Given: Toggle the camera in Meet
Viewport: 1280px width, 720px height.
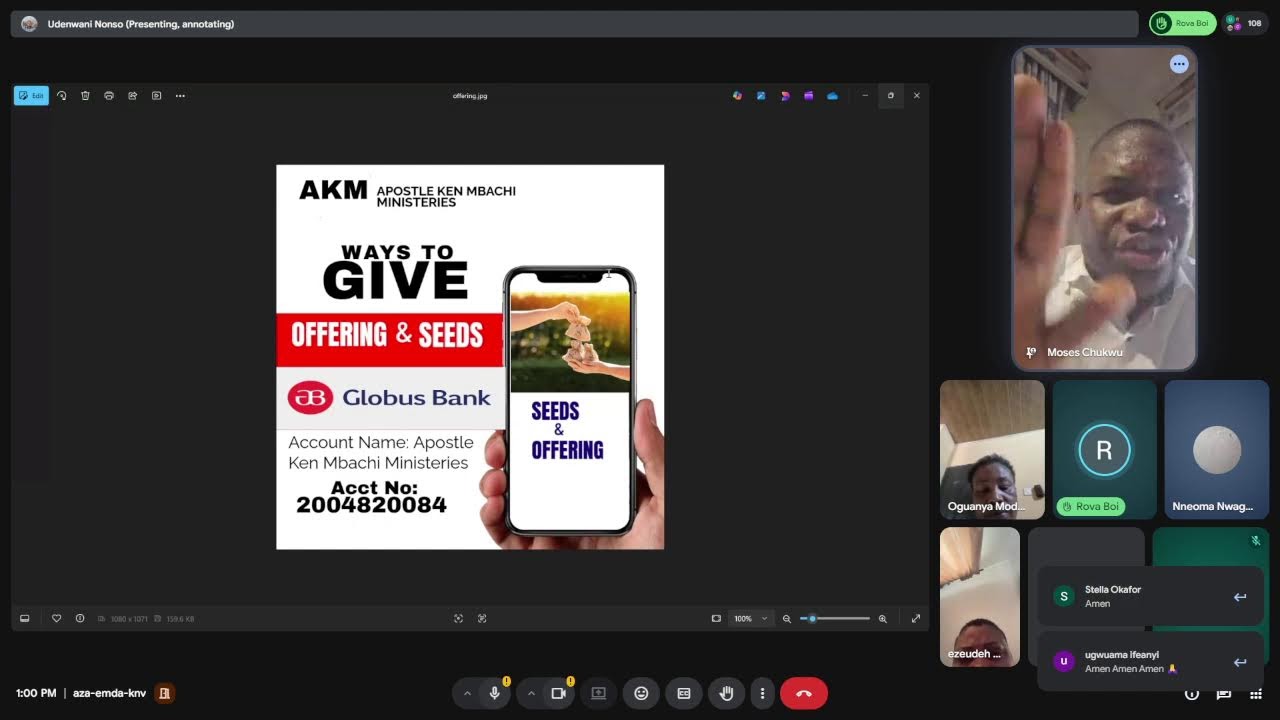Looking at the screenshot, I should point(558,693).
